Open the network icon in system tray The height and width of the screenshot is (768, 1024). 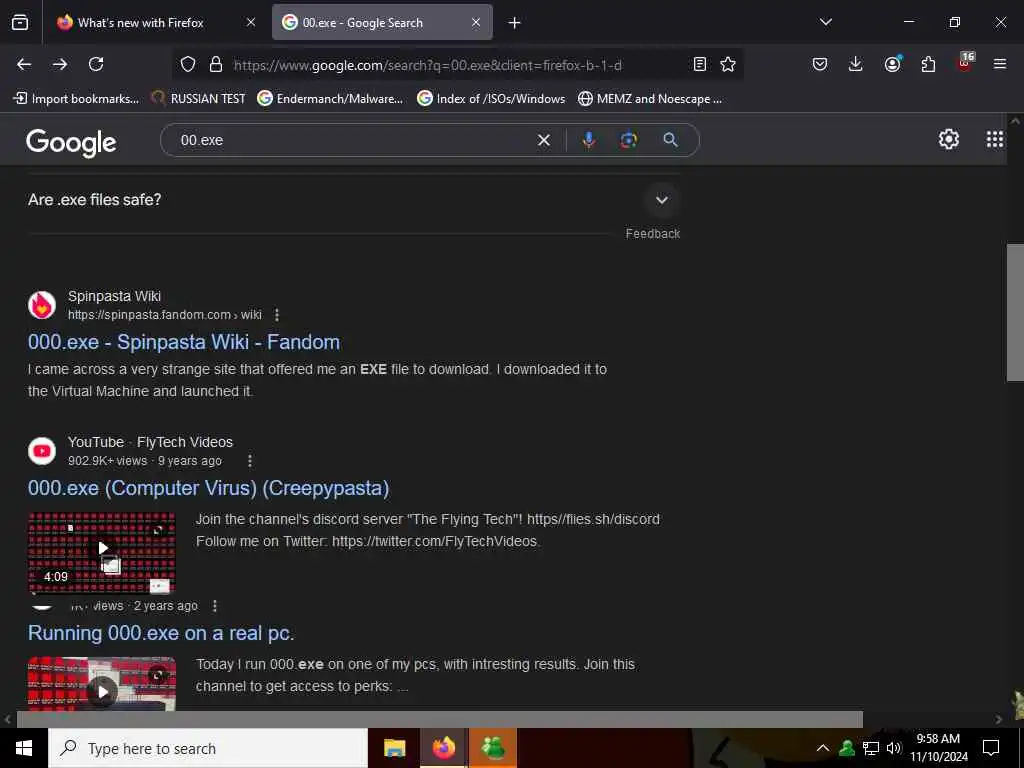click(x=871, y=748)
